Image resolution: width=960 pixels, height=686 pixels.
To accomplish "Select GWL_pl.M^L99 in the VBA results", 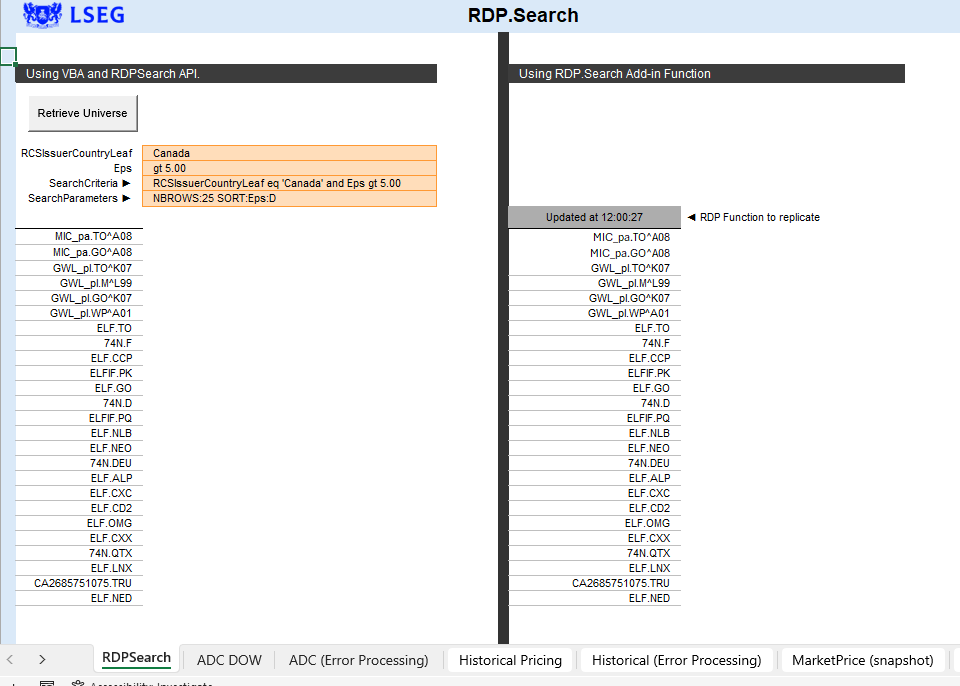I will click(79, 283).
